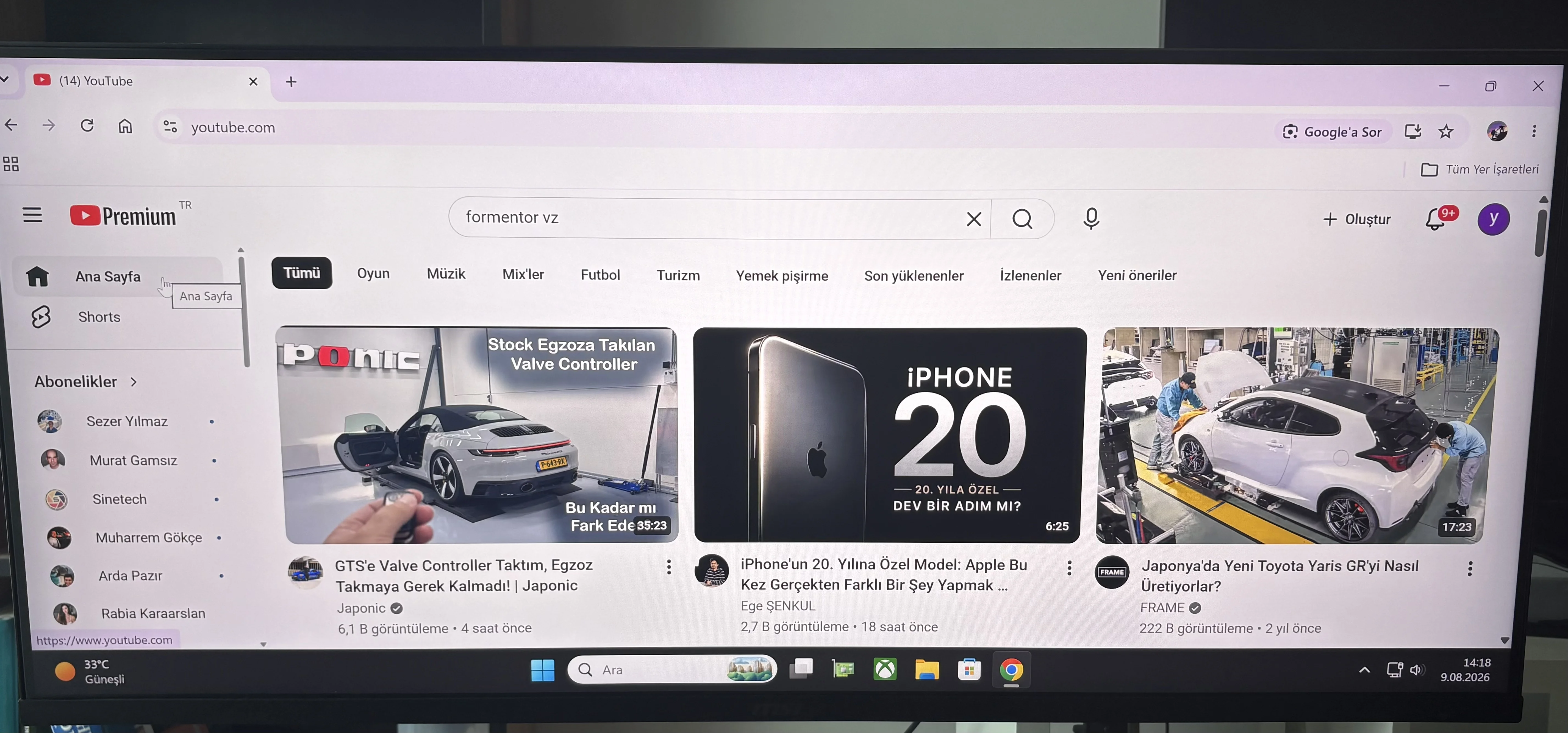Reload the YouTube page
Image resolution: width=1568 pixels, height=733 pixels.
(87, 125)
